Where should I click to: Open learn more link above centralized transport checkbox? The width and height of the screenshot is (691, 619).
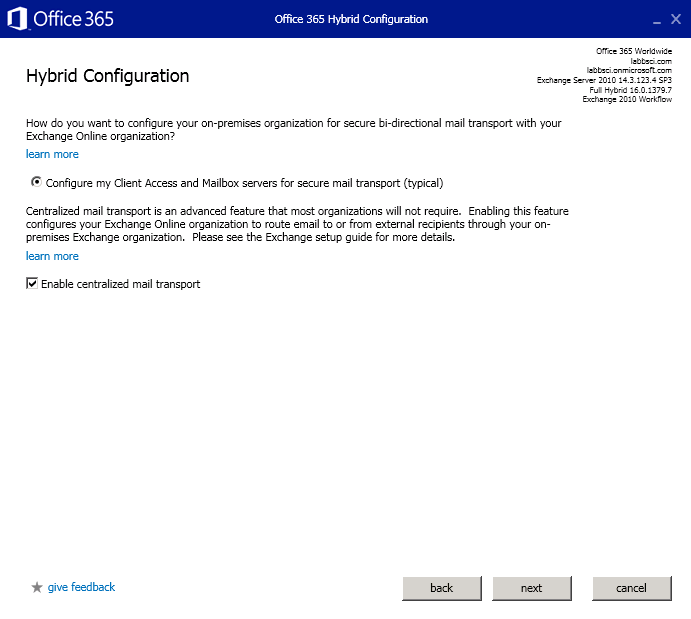point(52,256)
